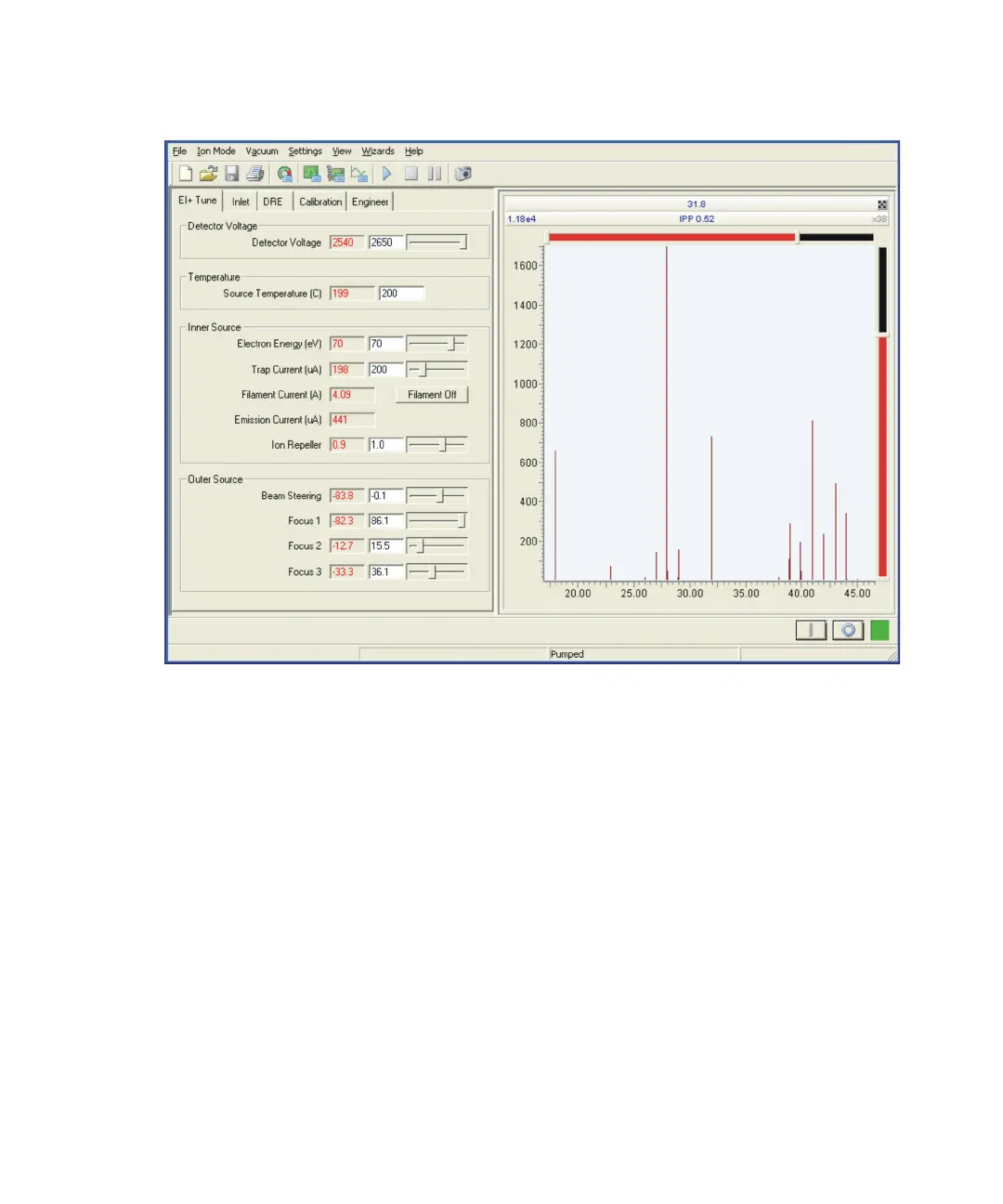Click the Stop square toolbar button
This screenshot has width=1003, height=1204.
[x=410, y=174]
